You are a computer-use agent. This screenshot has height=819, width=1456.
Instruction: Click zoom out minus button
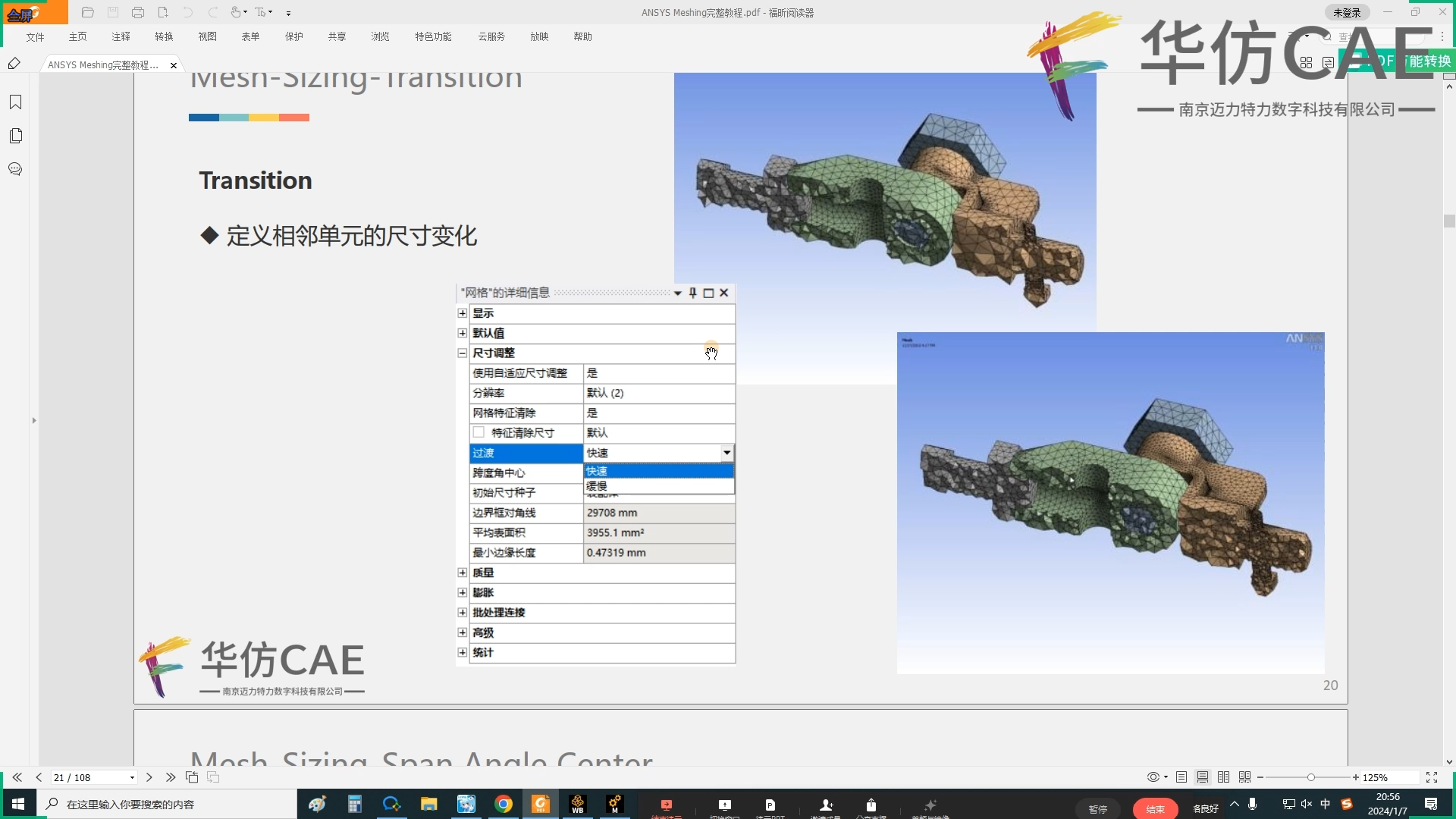(1260, 777)
